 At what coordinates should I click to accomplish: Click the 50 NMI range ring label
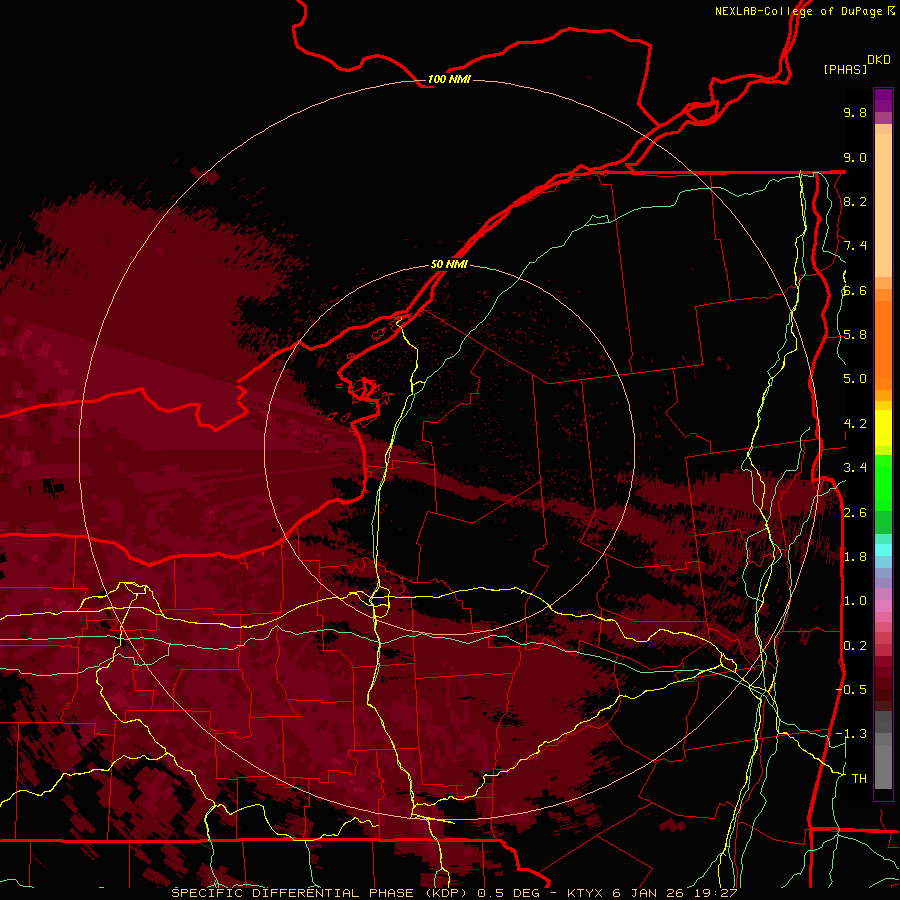449,264
